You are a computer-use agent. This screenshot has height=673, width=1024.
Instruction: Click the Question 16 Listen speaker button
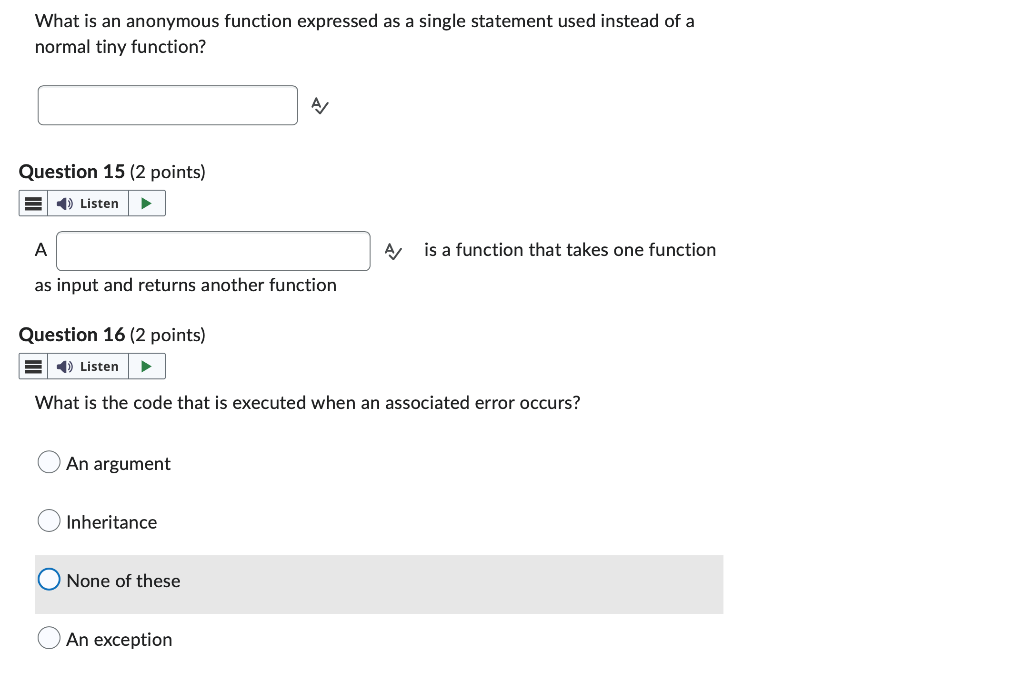88,367
